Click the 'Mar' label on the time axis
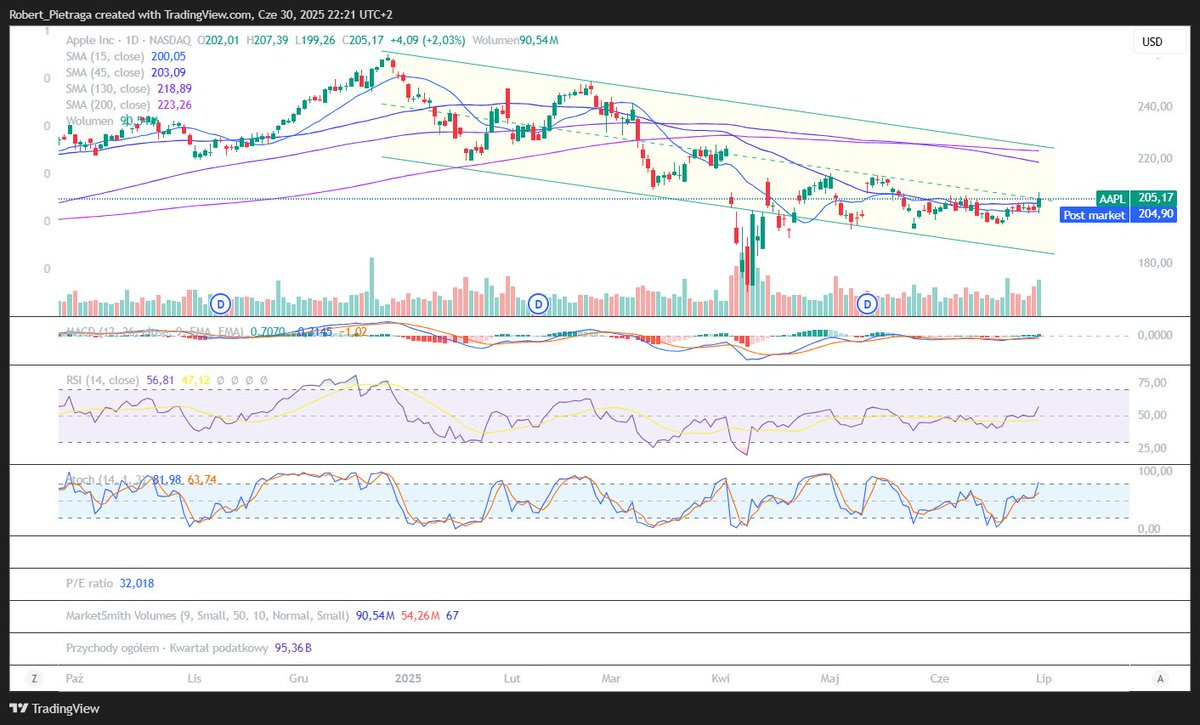 pos(611,678)
